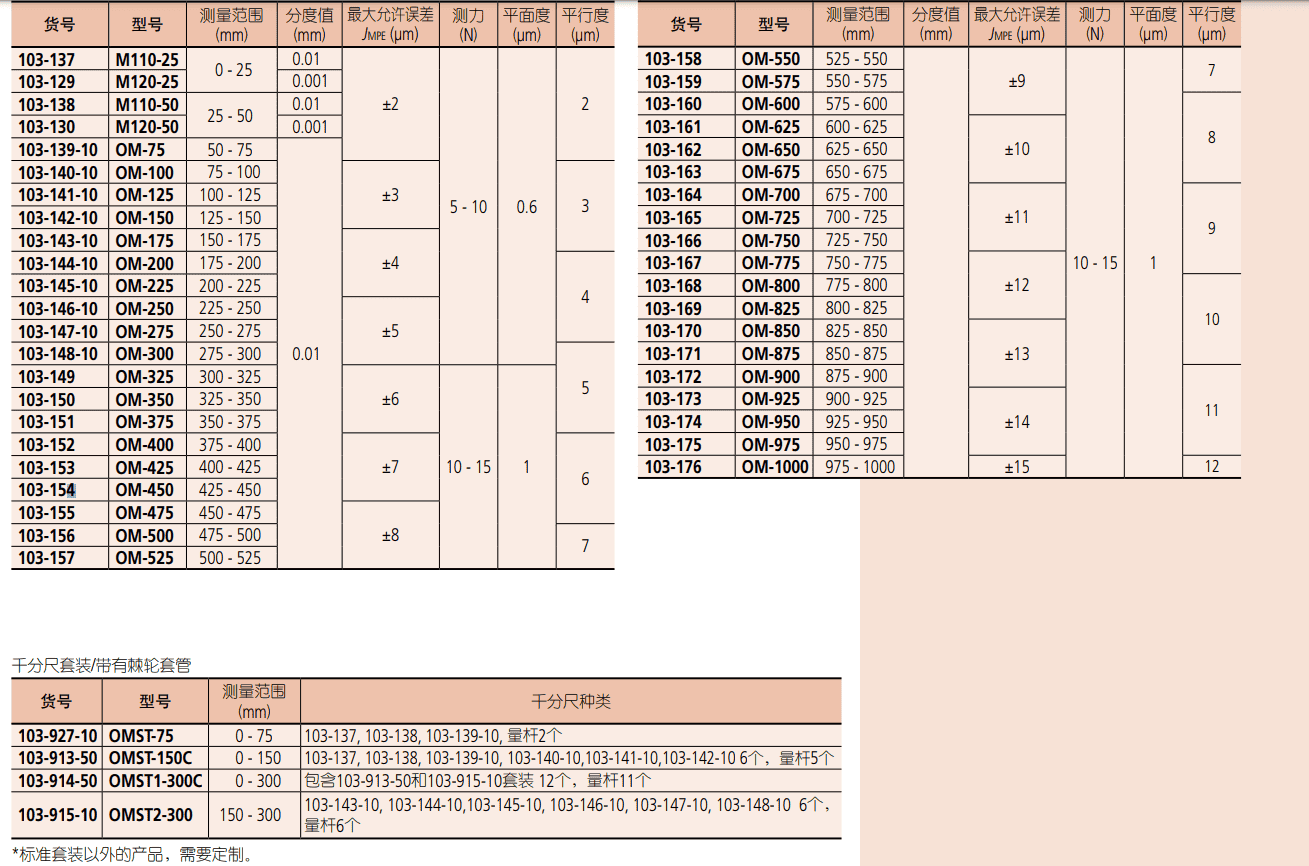Select error value ±9

tap(1016, 81)
